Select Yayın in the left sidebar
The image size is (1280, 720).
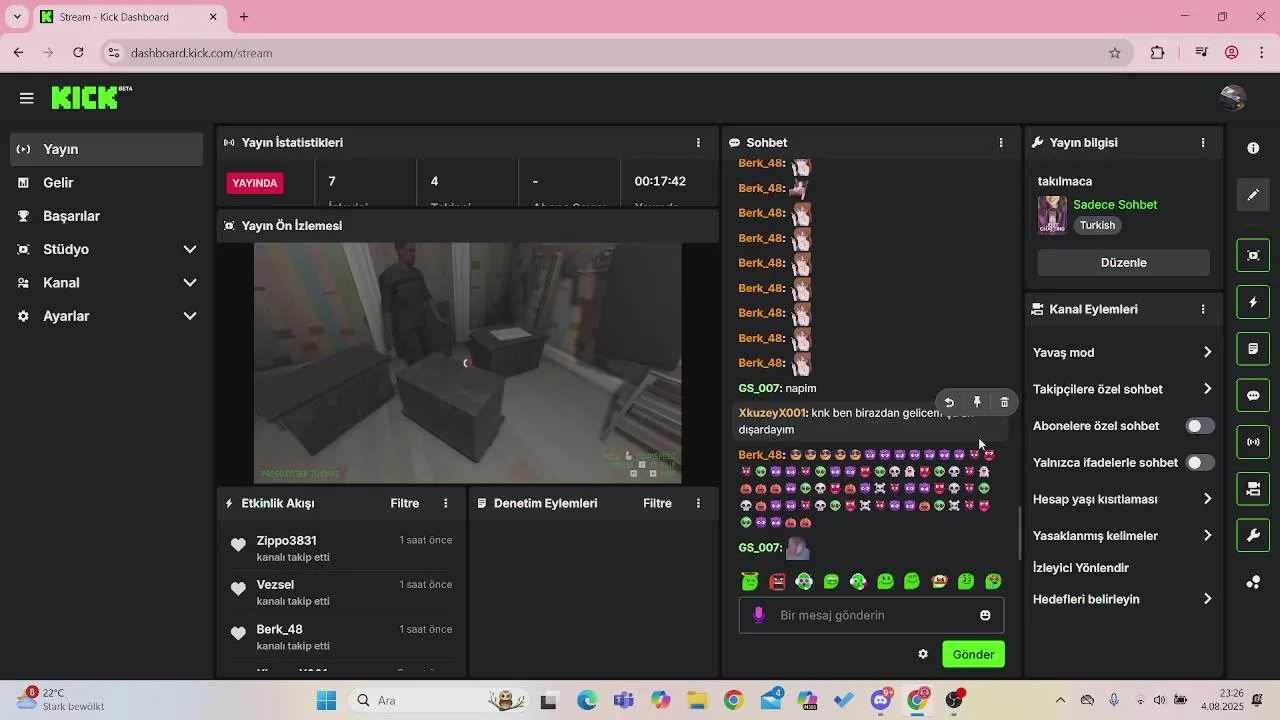pos(107,149)
